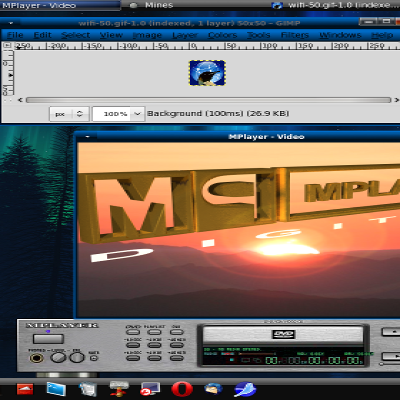Click the GIMP horizontal scrollbar track
Viewport: 400px width, 400px height.
click(208, 100)
